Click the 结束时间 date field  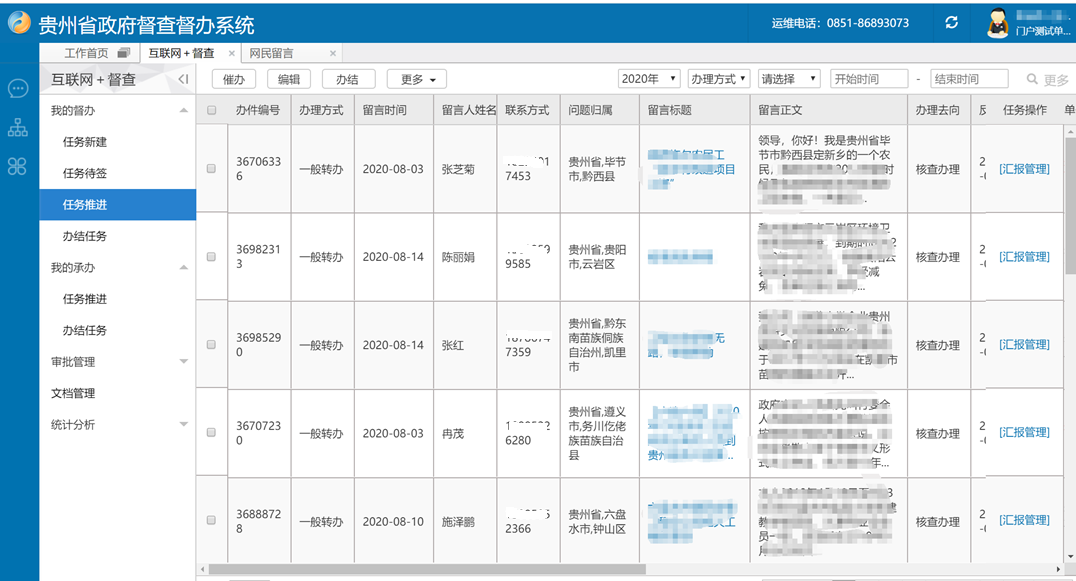point(969,79)
